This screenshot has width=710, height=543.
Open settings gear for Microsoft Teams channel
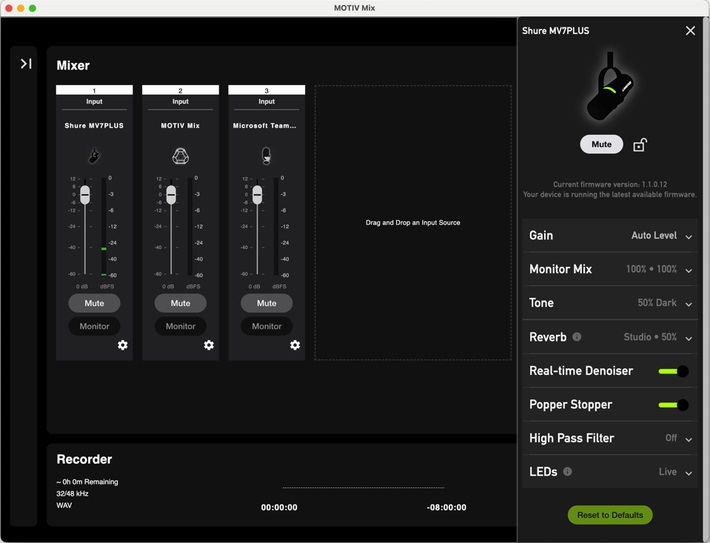(x=295, y=345)
